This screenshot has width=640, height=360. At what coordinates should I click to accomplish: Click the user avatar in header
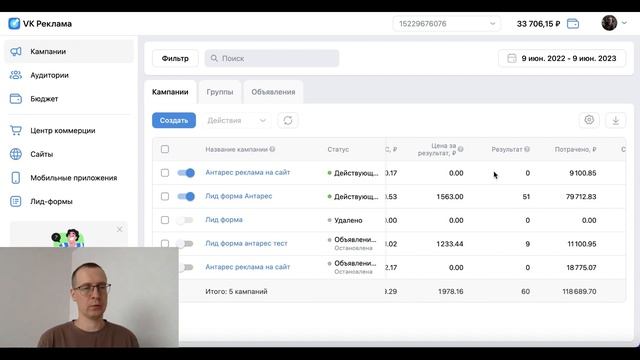[x=609, y=23]
